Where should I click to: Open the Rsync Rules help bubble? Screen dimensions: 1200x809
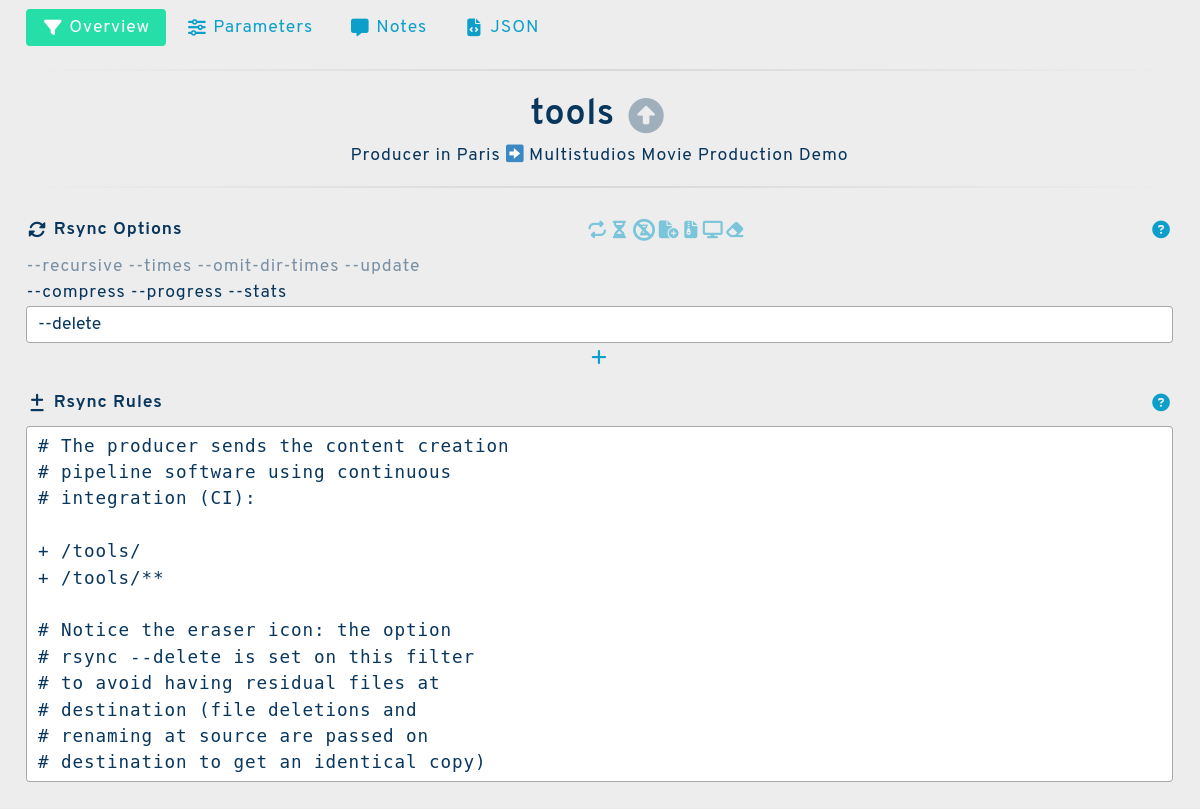click(1161, 402)
